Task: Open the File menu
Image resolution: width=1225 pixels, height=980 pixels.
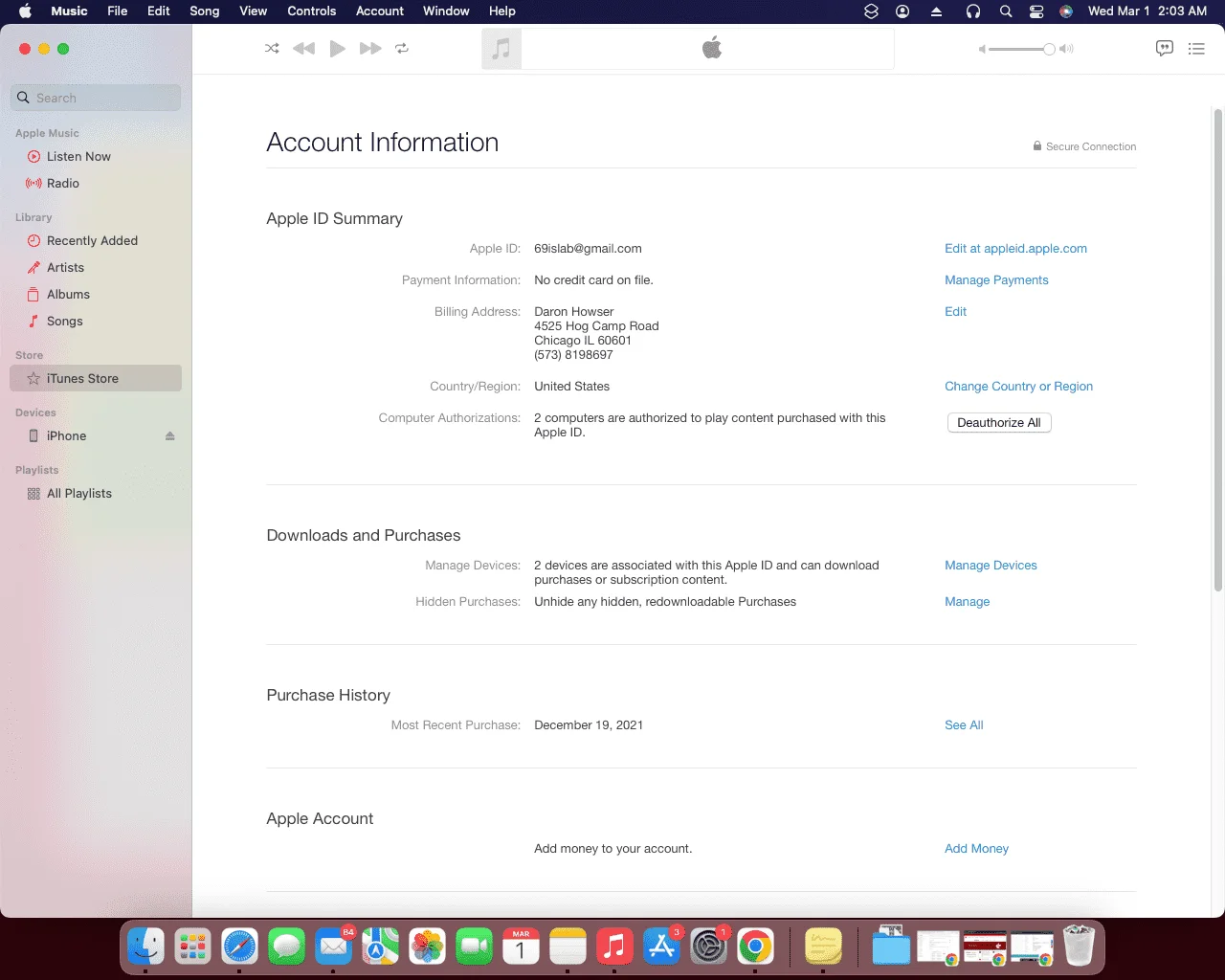Action: pos(118,11)
